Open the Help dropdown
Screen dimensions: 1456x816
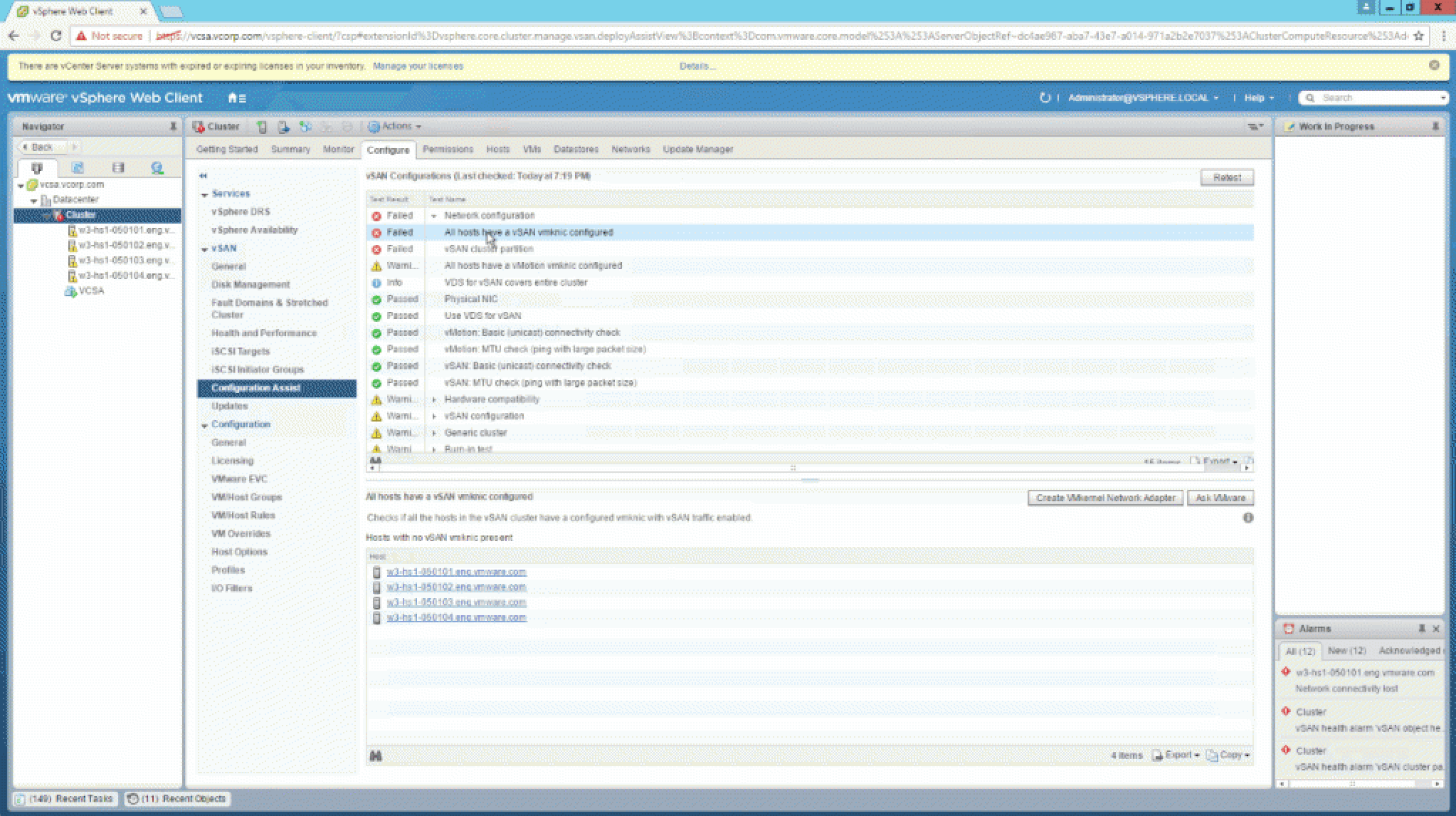point(1259,98)
